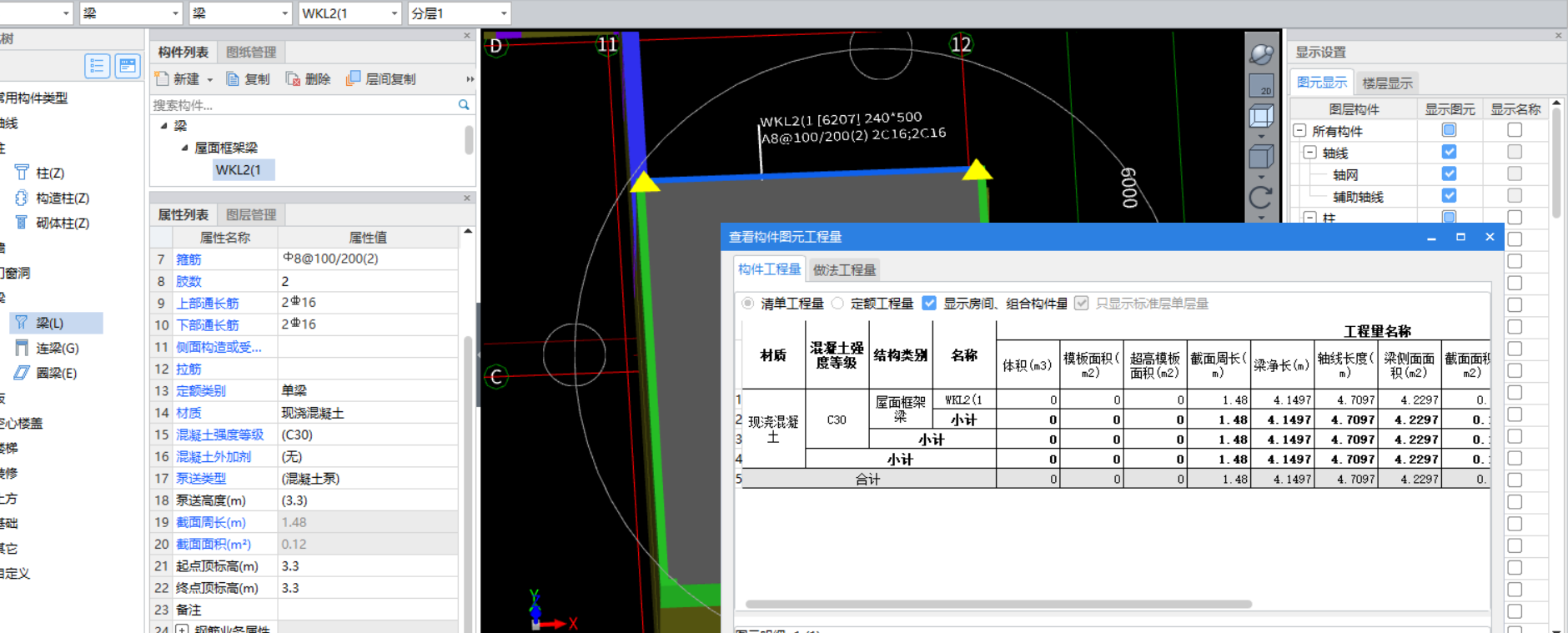Select the 梁(L) beam icon
The width and height of the screenshot is (1568, 633).
coord(22,323)
